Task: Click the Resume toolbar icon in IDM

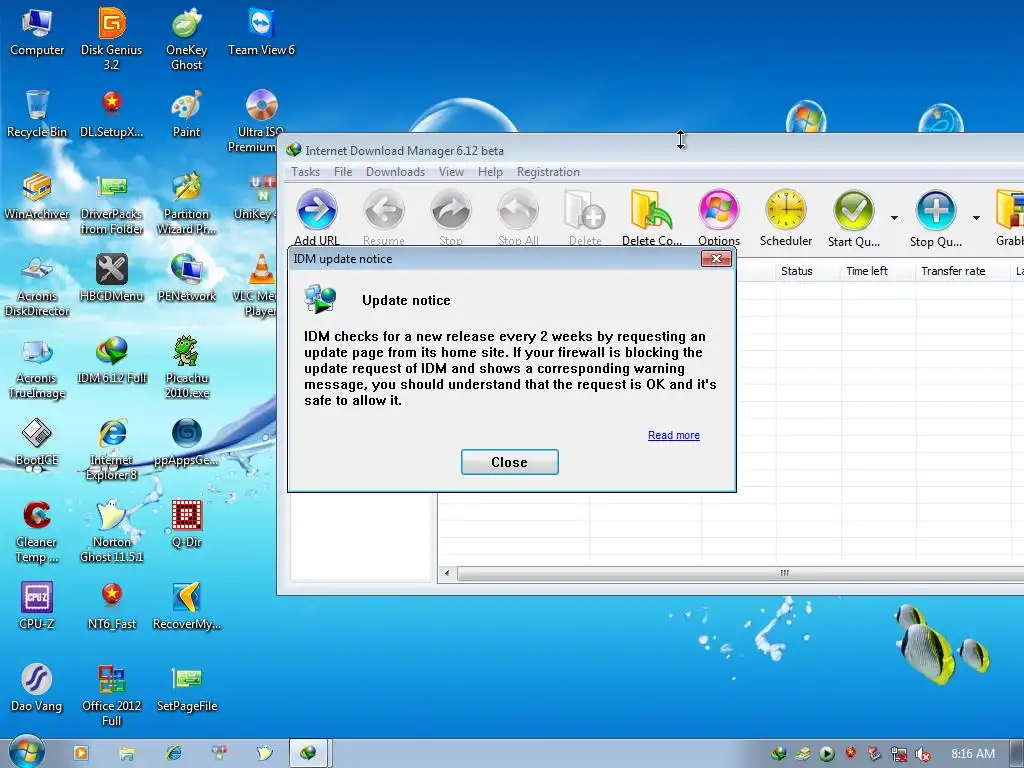Action: [384, 210]
